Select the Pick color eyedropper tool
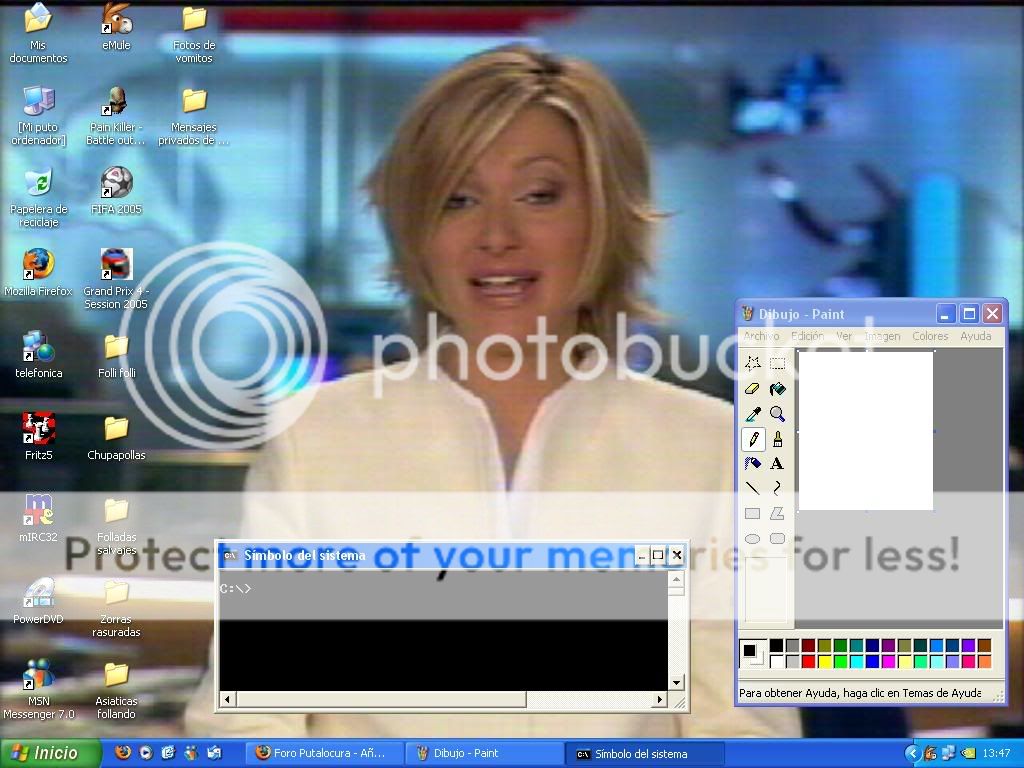The width and height of the screenshot is (1024, 768). (x=752, y=414)
